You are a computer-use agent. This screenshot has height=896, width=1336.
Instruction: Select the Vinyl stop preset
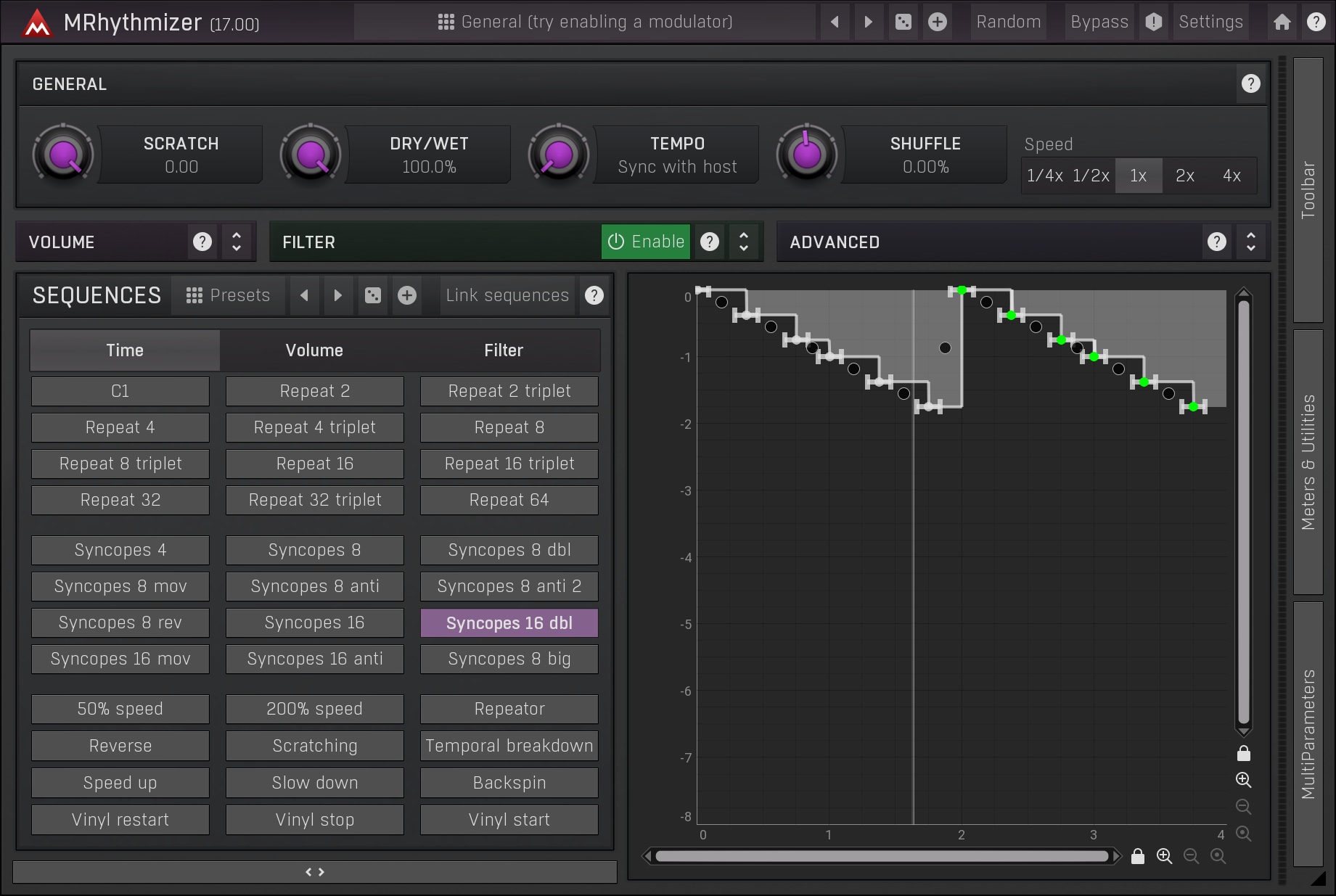click(x=314, y=820)
